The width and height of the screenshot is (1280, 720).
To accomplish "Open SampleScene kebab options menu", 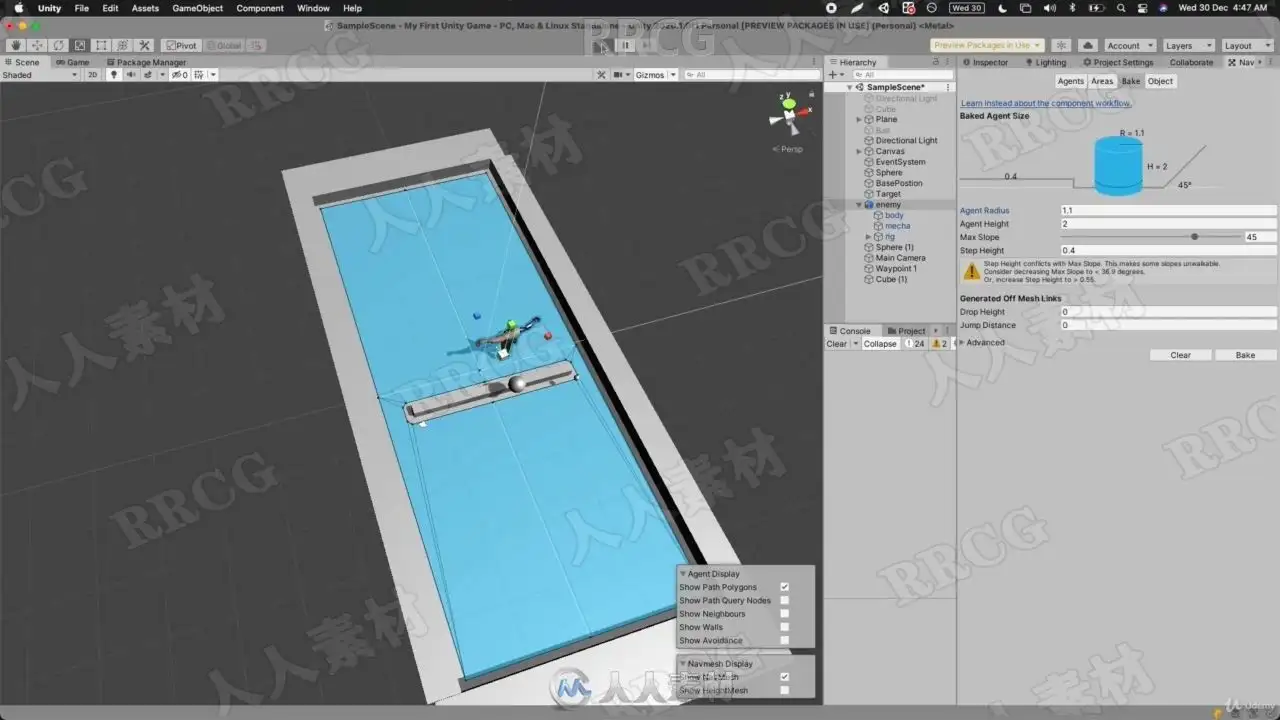I will click(948, 87).
